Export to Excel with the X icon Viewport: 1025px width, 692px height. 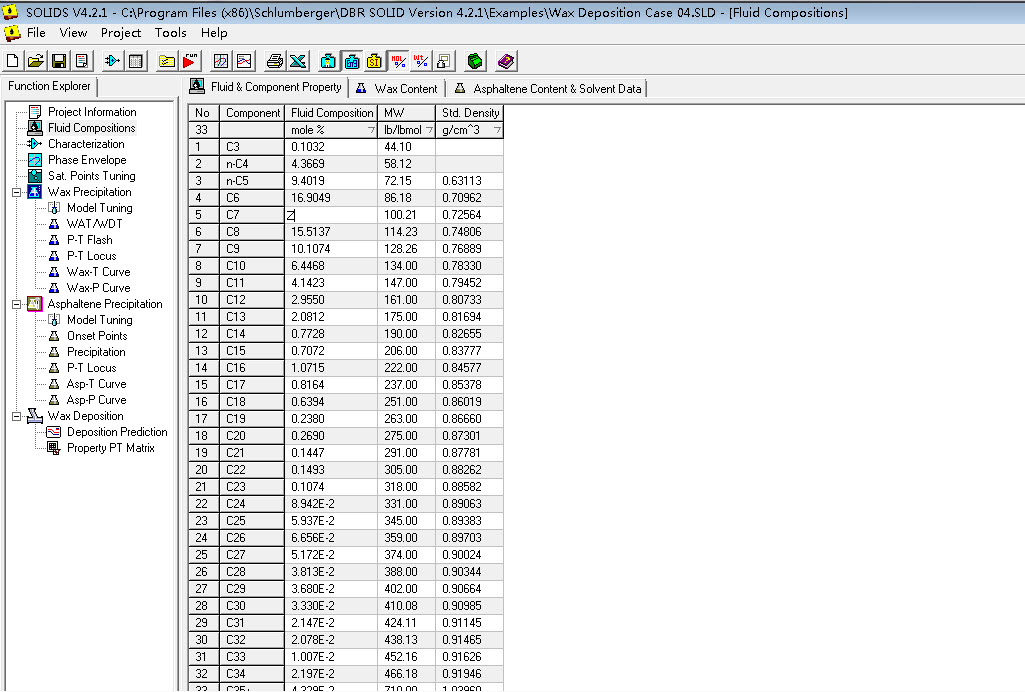pyautogui.click(x=298, y=61)
